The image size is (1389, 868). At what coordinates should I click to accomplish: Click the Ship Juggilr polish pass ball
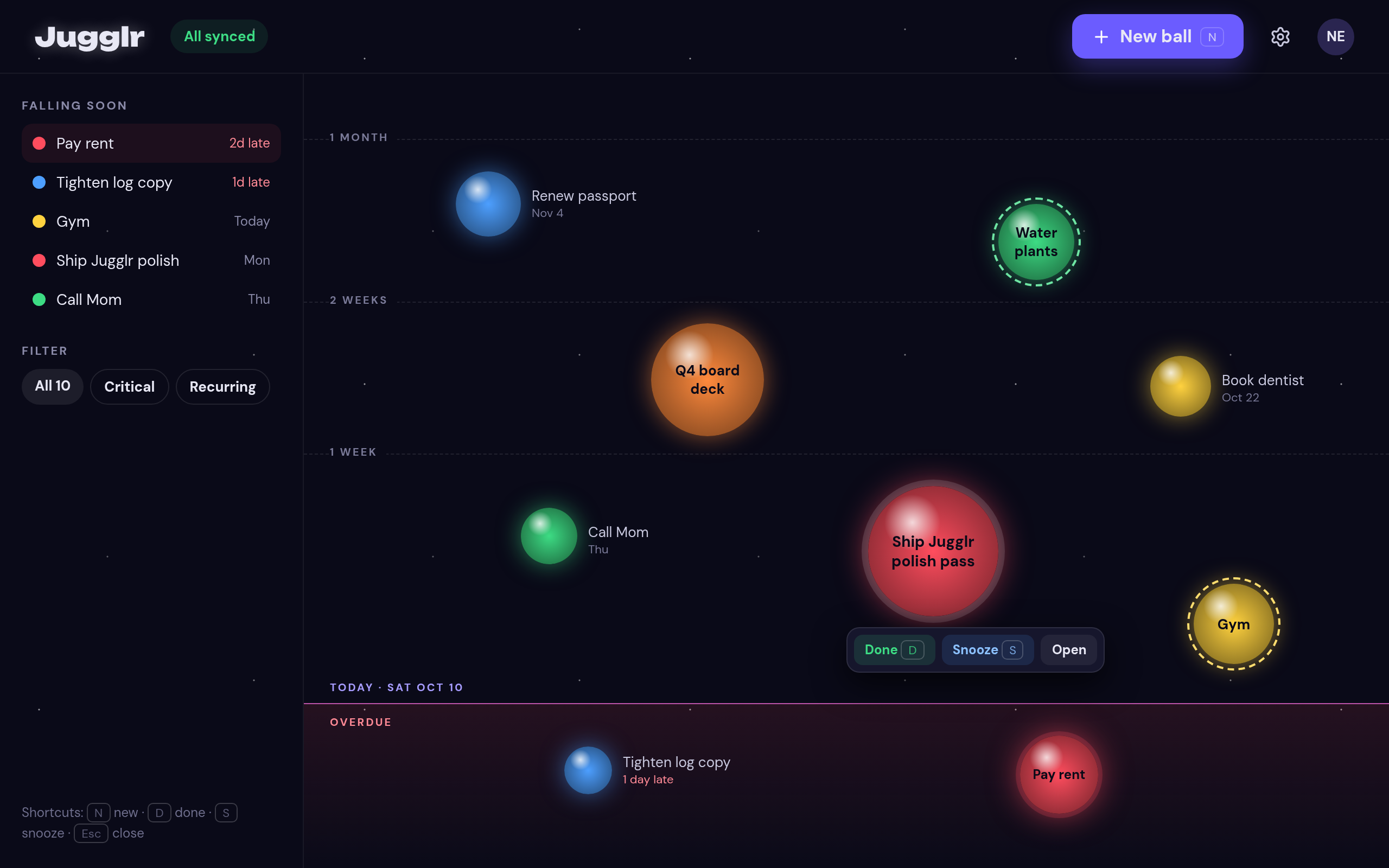(x=933, y=551)
